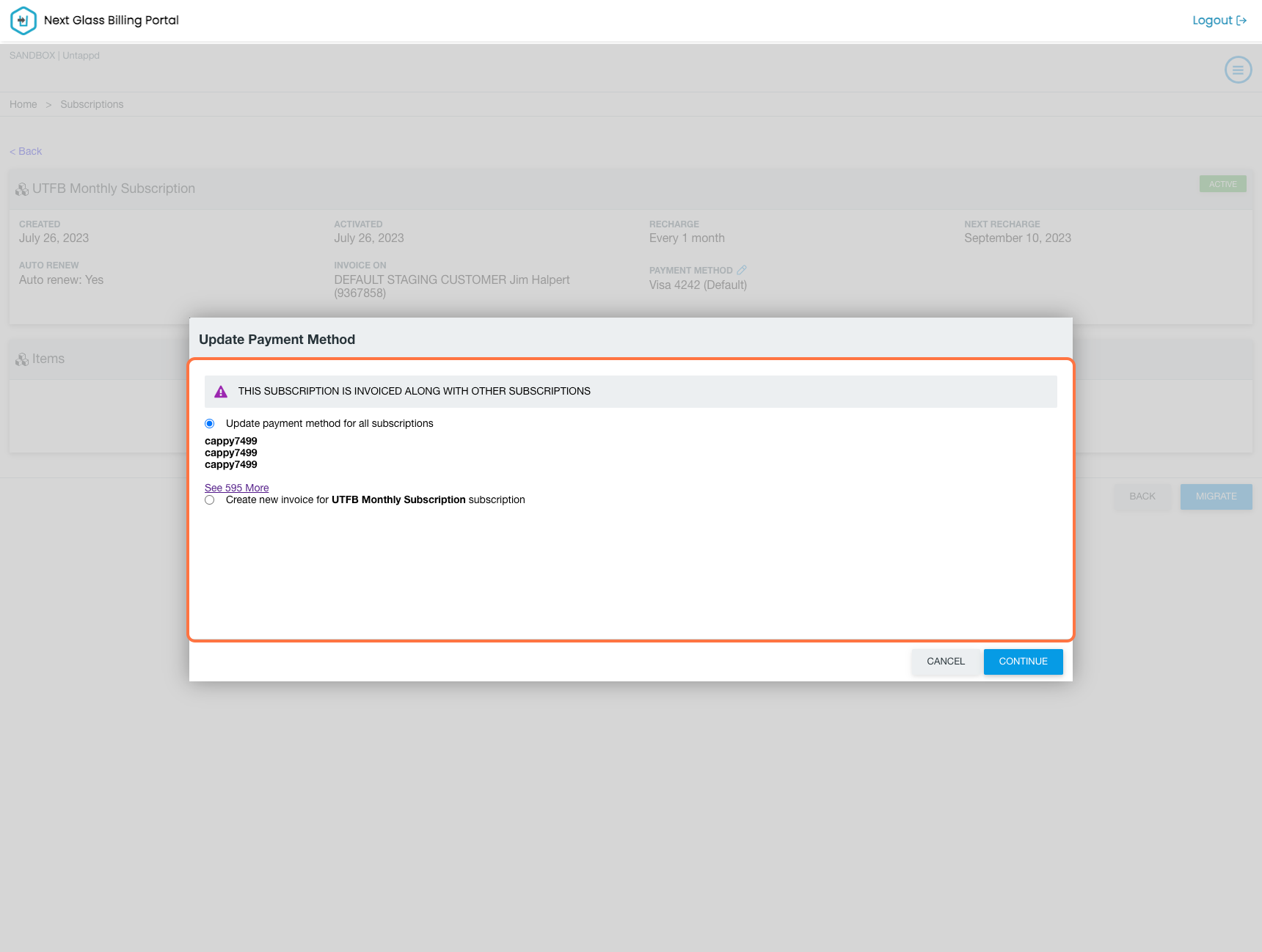Open the Subscriptions breadcrumb
The image size is (1262, 952).
pyautogui.click(x=92, y=104)
